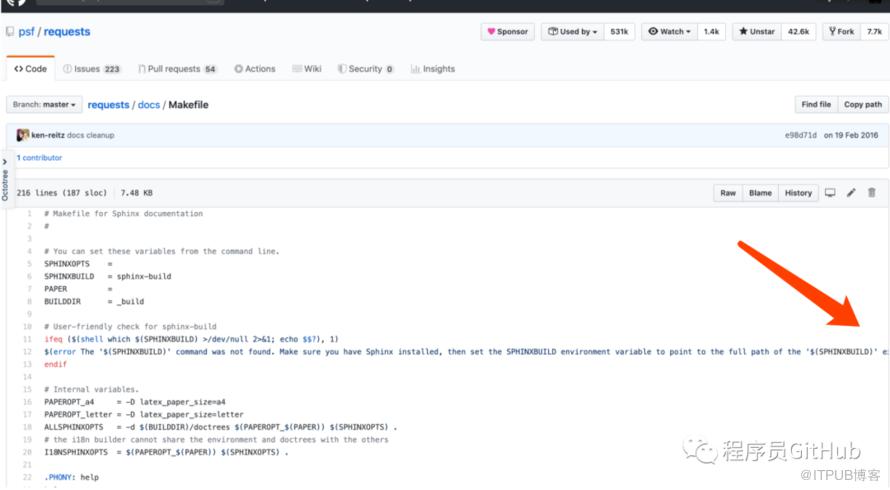Open the docs cleanup commit message
This screenshot has width=890, height=490.
(x=91, y=135)
